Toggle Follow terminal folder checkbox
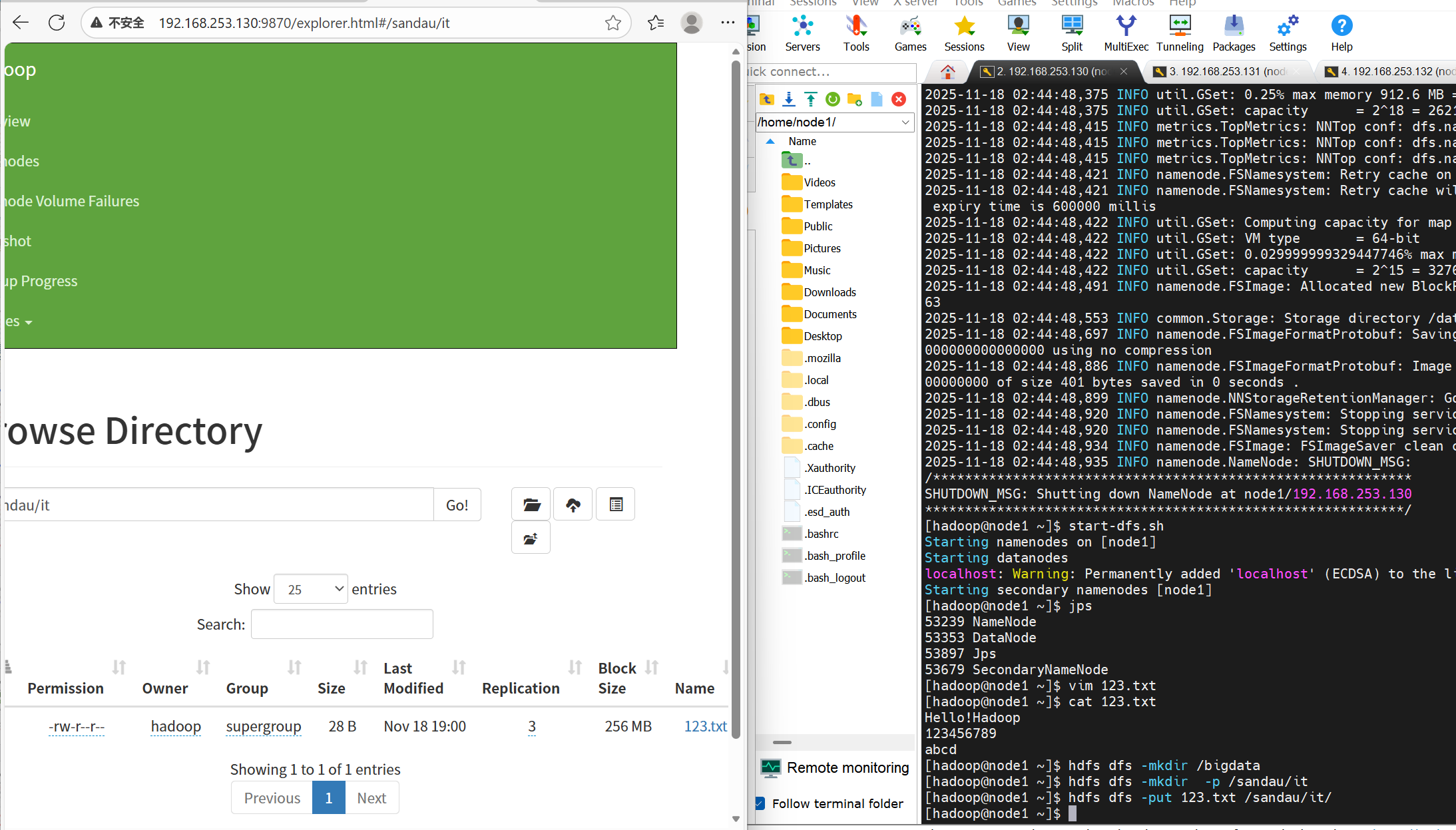The image size is (1456, 830). 760,803
